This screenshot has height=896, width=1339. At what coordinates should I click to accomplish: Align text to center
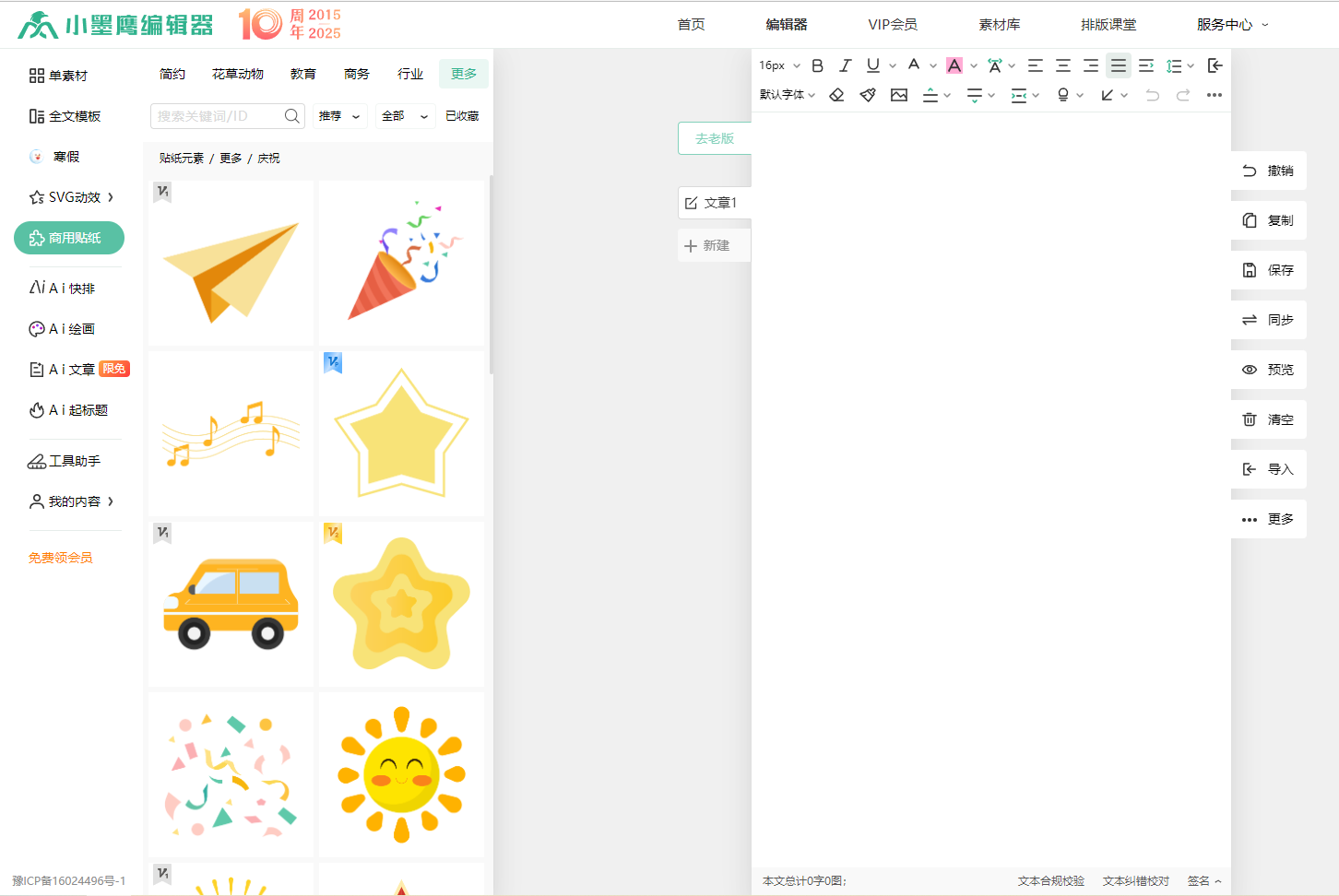pyautogui.click(x=1062, y=65)
